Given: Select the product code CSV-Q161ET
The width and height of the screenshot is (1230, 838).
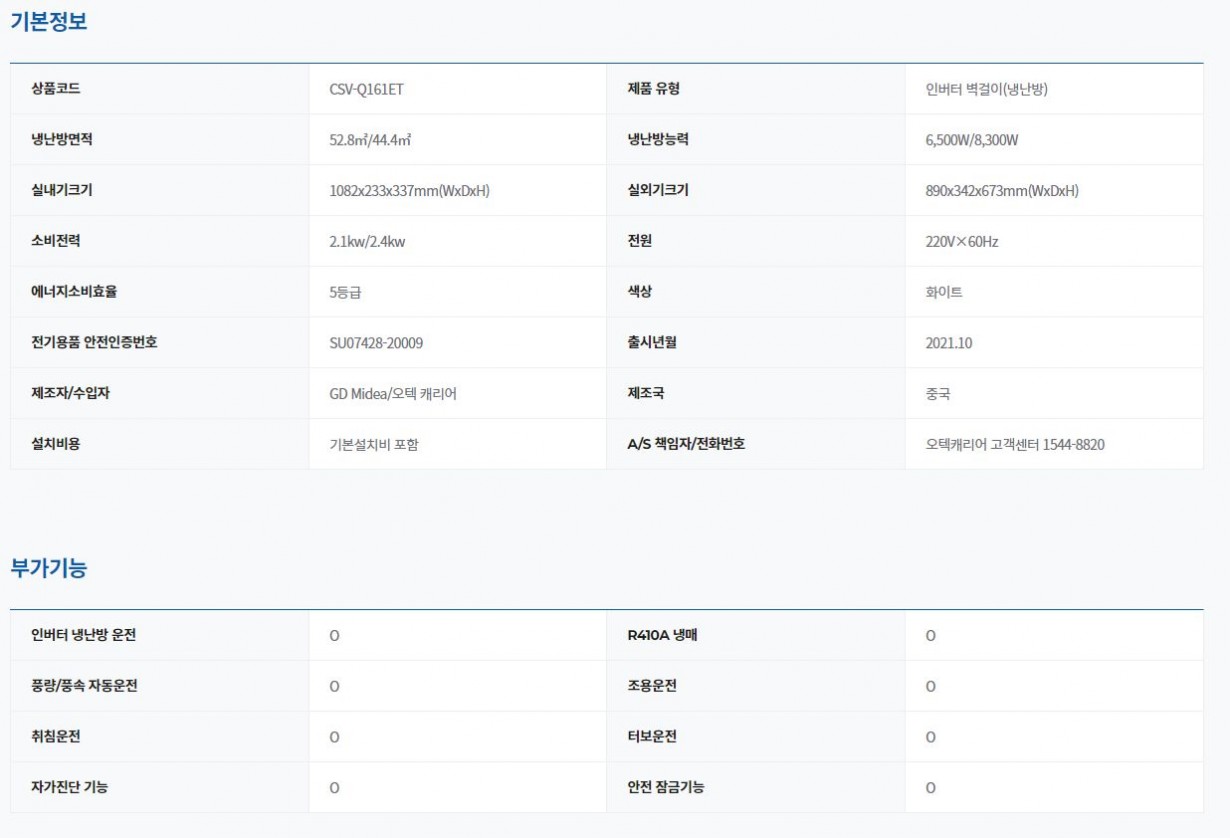Looking at the screenshot, I should coord(366,89).
